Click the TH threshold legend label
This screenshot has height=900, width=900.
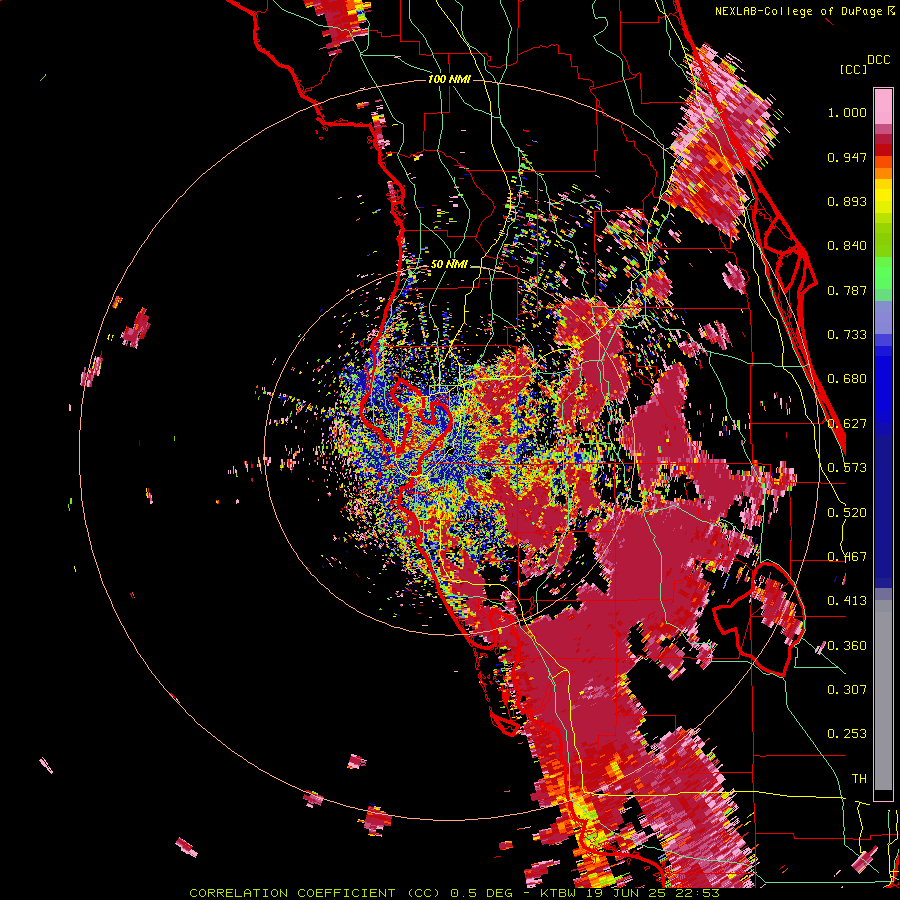click(x=859, y=779)
